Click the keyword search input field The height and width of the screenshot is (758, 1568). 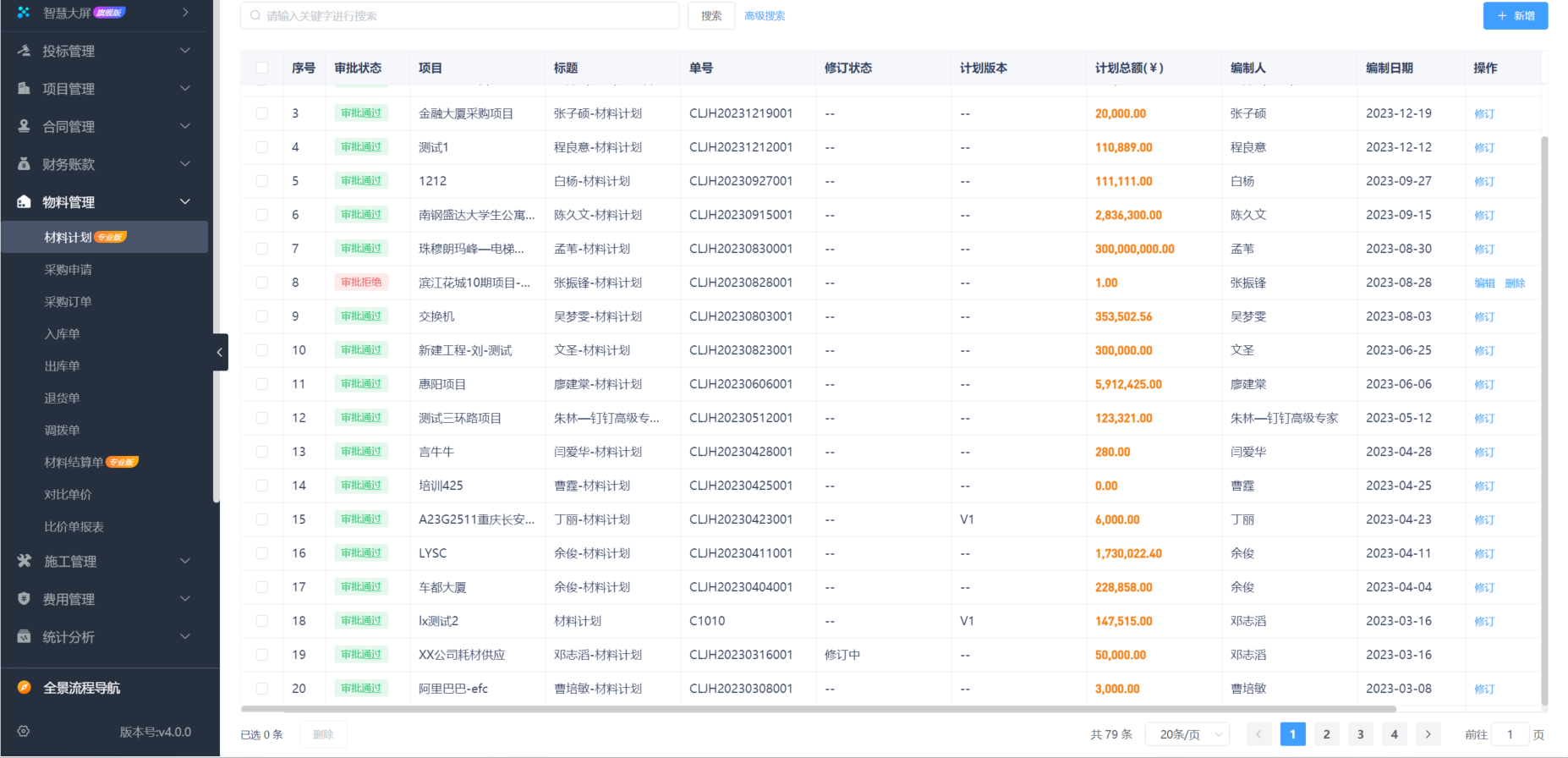(461, 16)
